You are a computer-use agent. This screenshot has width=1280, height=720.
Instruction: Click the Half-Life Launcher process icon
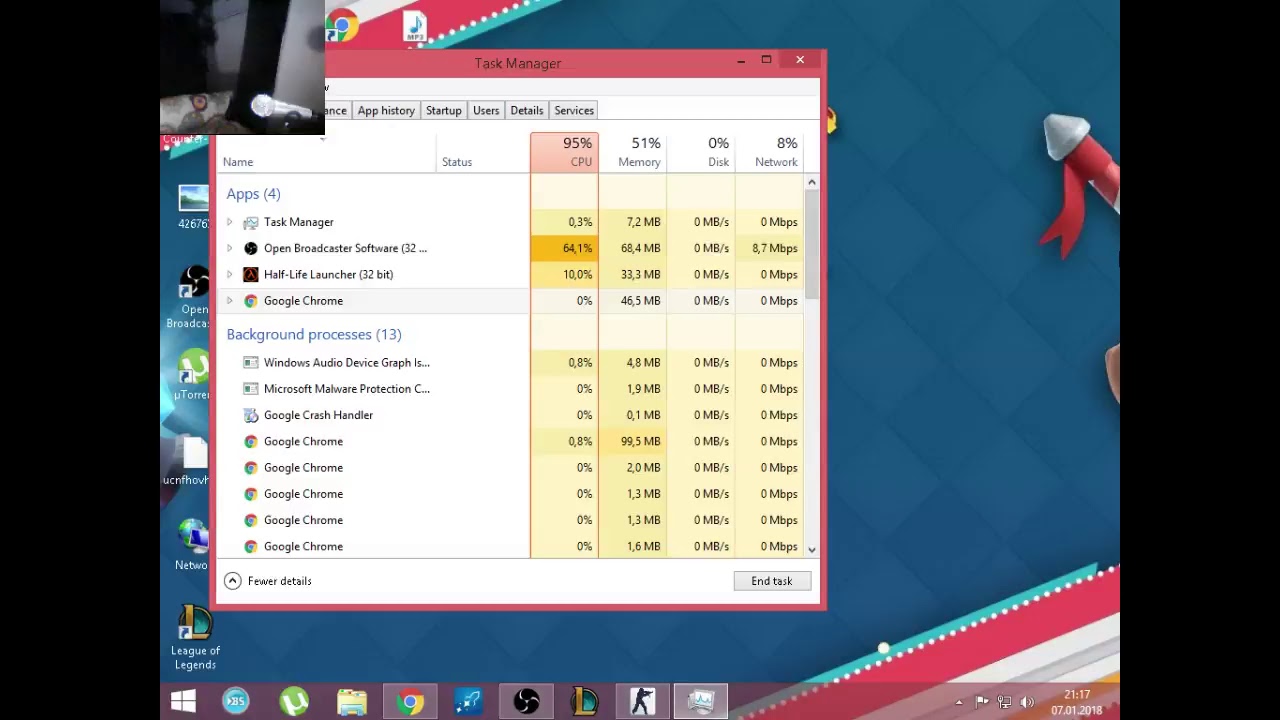pos(251,274)
